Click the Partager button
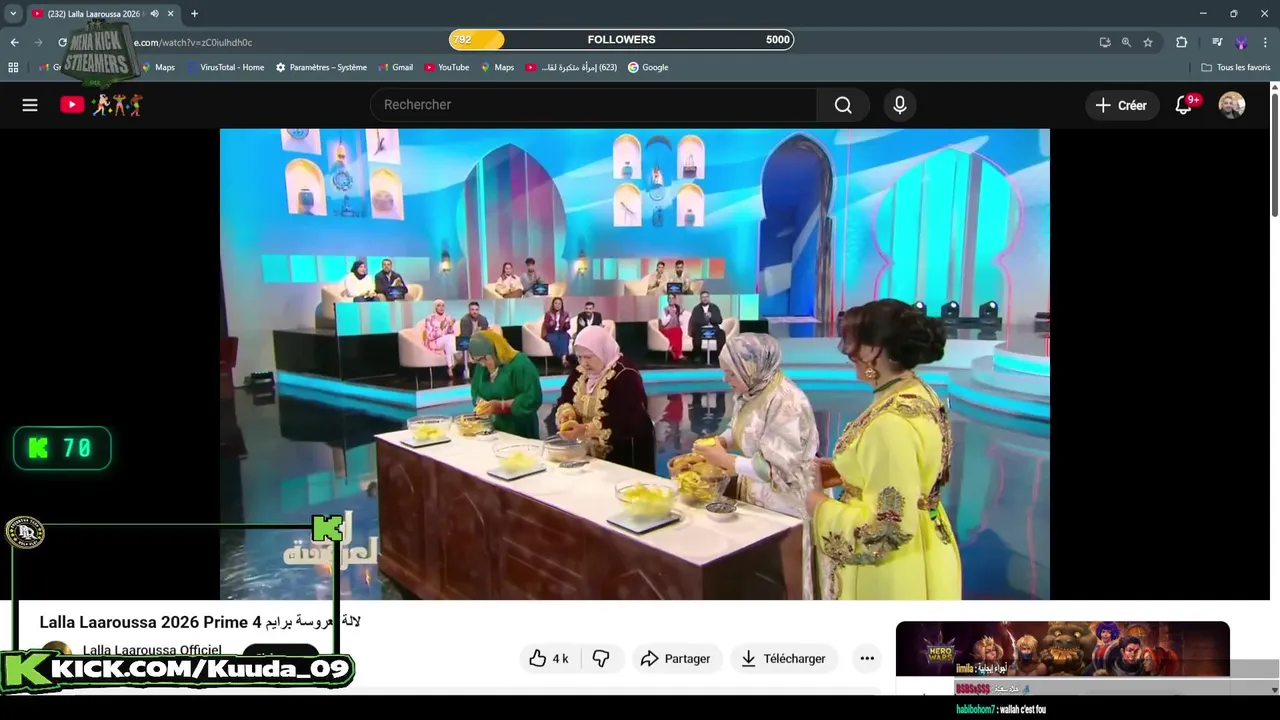1280x720 pixels. point(676,658)
